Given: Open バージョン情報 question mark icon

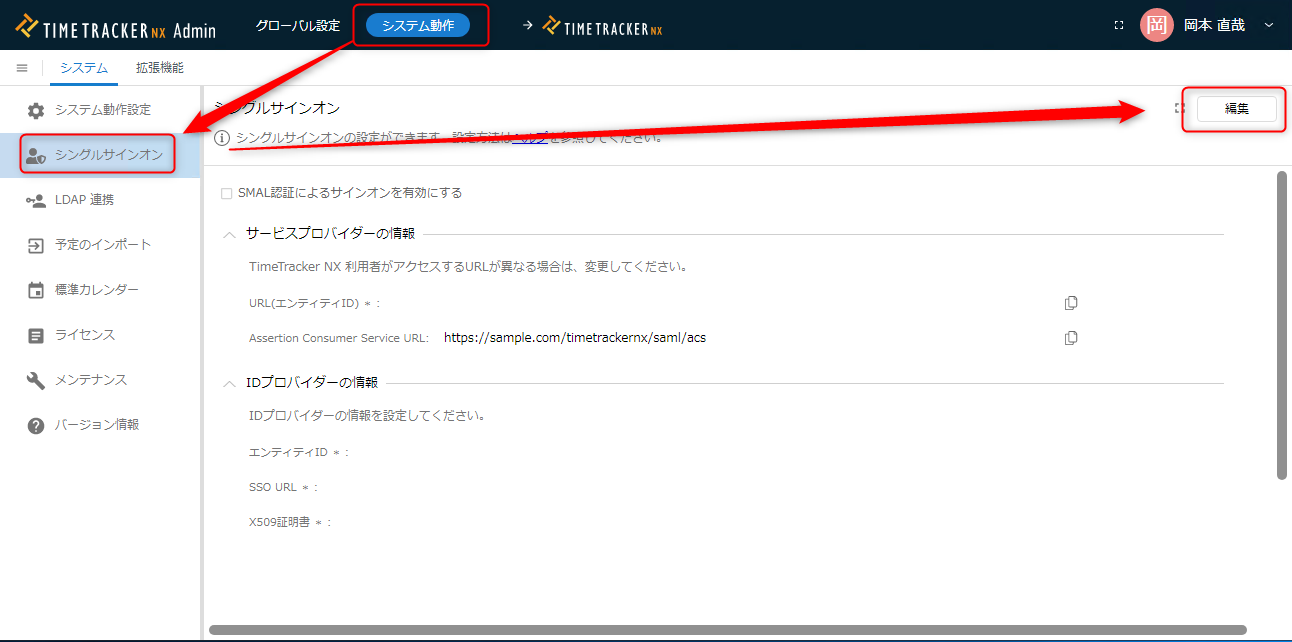Looking at the screenshot, I should (x=36, y=425).
